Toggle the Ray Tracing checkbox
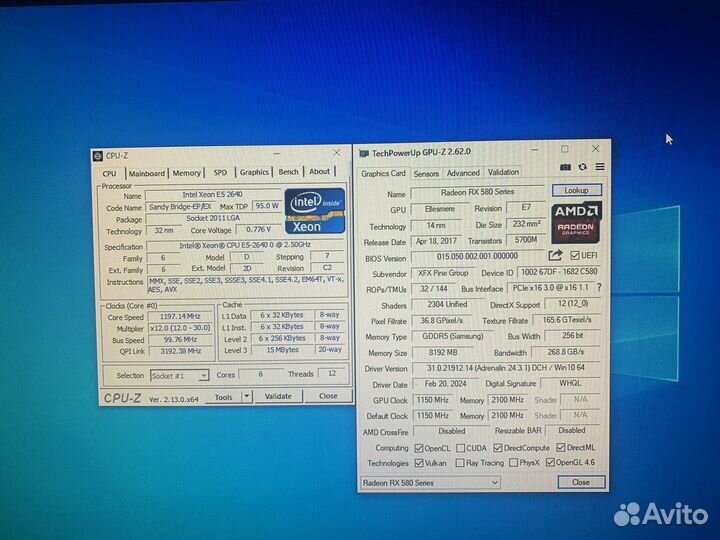 tap(460, 463)
